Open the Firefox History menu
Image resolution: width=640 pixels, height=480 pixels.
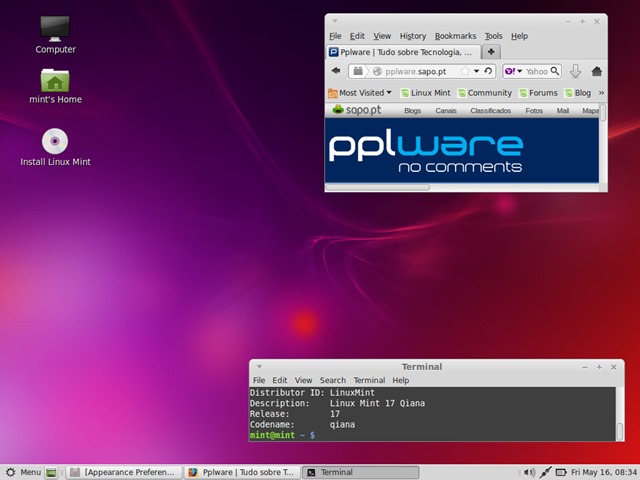[x=413, y=36]
